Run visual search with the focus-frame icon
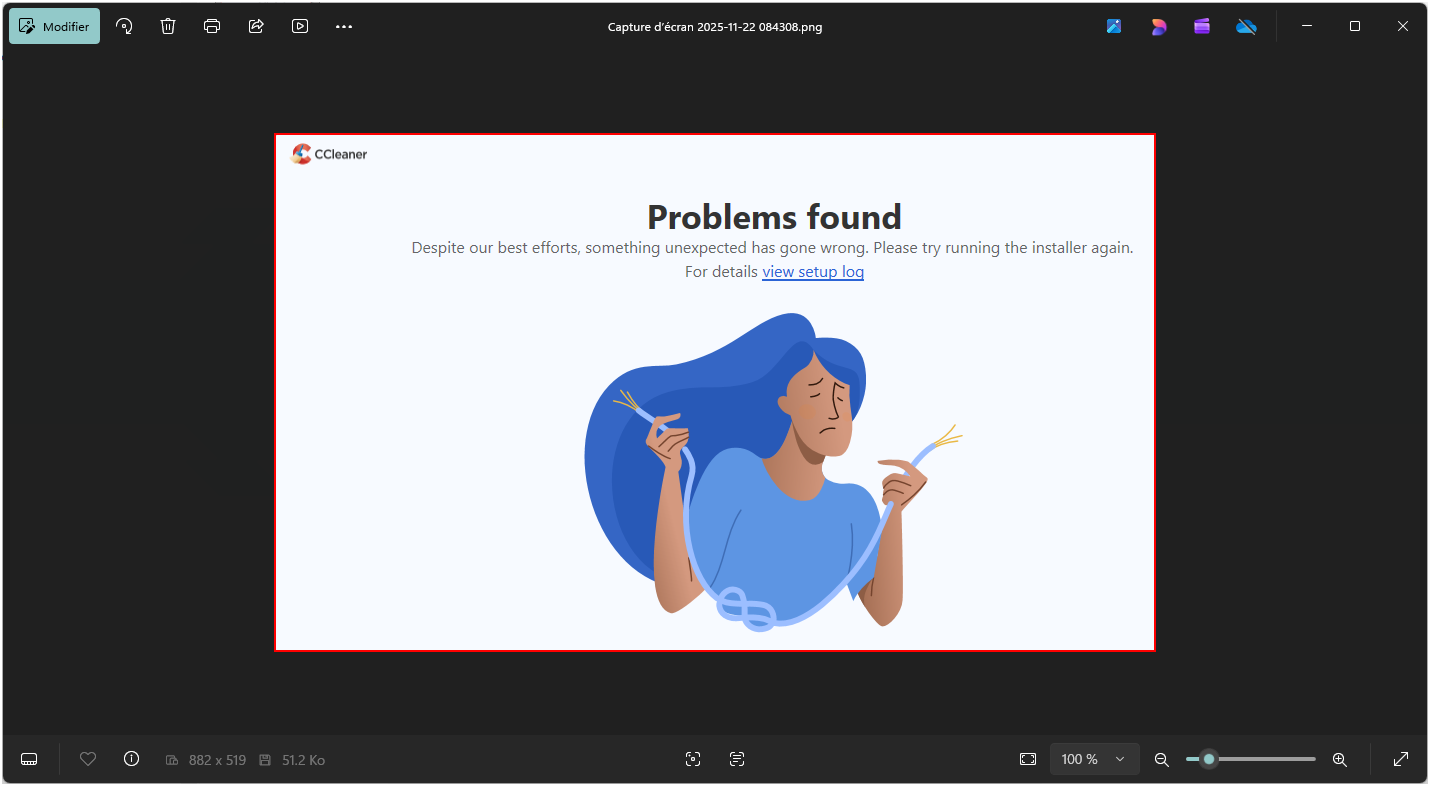1430x786 pixels. (693, 759)
